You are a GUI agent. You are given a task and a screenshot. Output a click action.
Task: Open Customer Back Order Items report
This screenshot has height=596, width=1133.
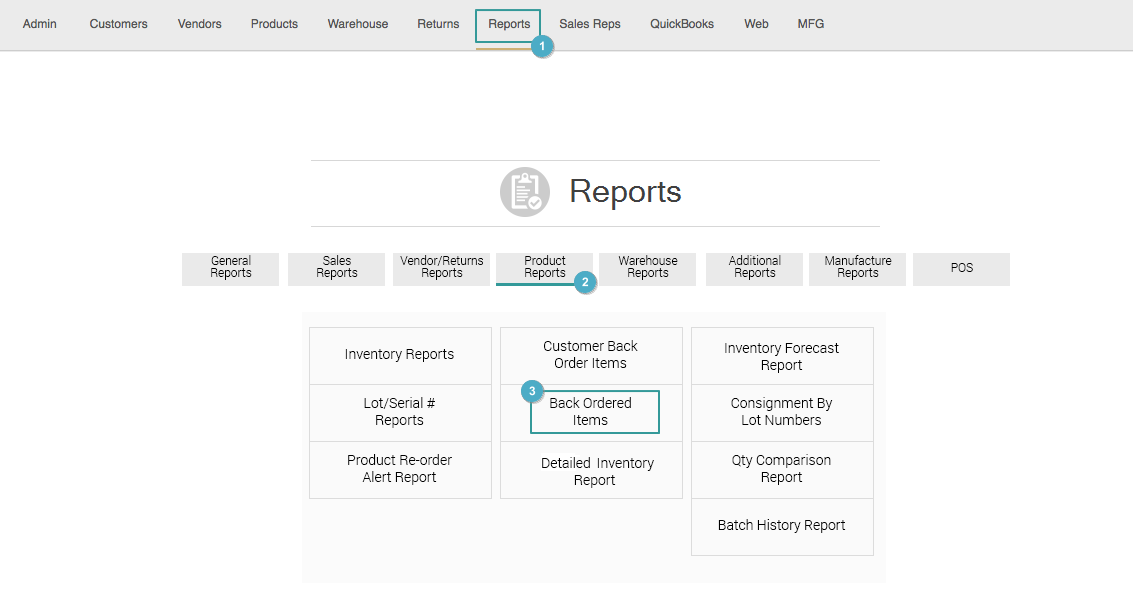pos(591,355)
